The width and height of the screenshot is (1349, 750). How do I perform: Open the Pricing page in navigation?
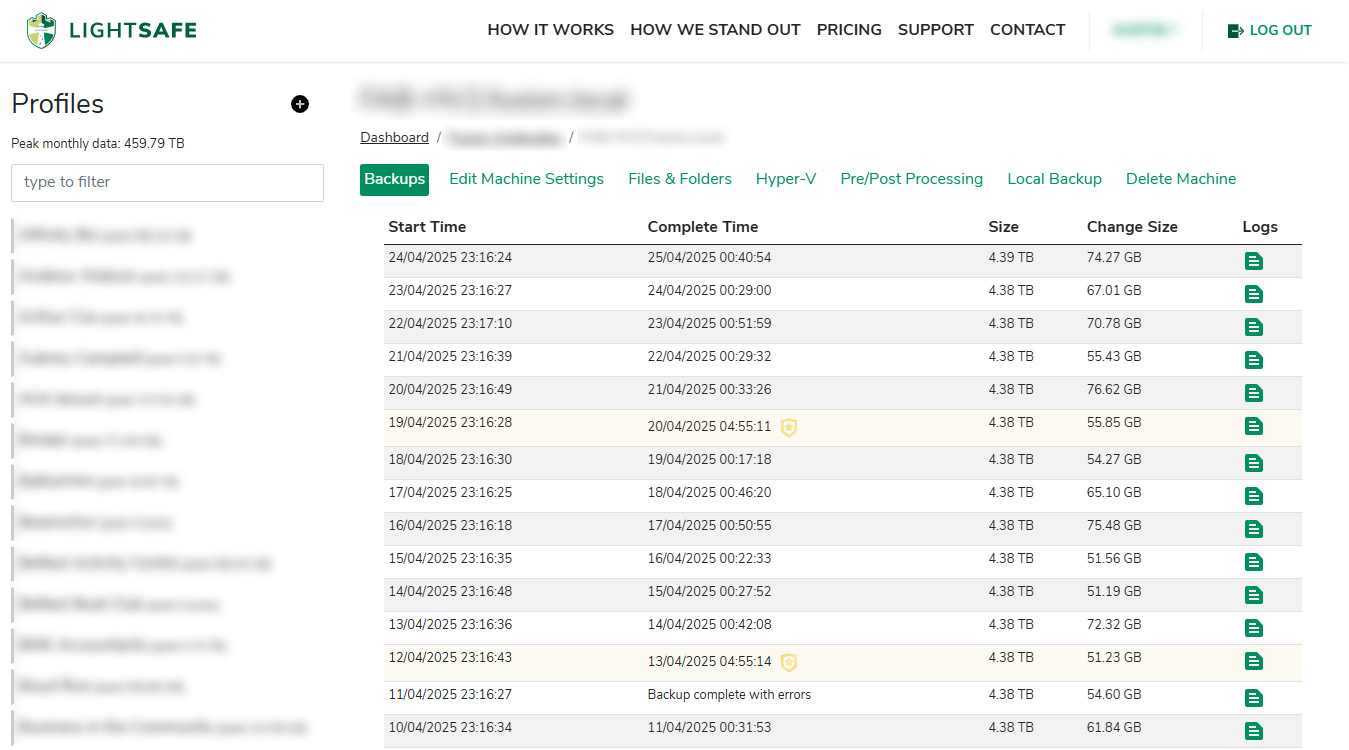tap(849, 30)
